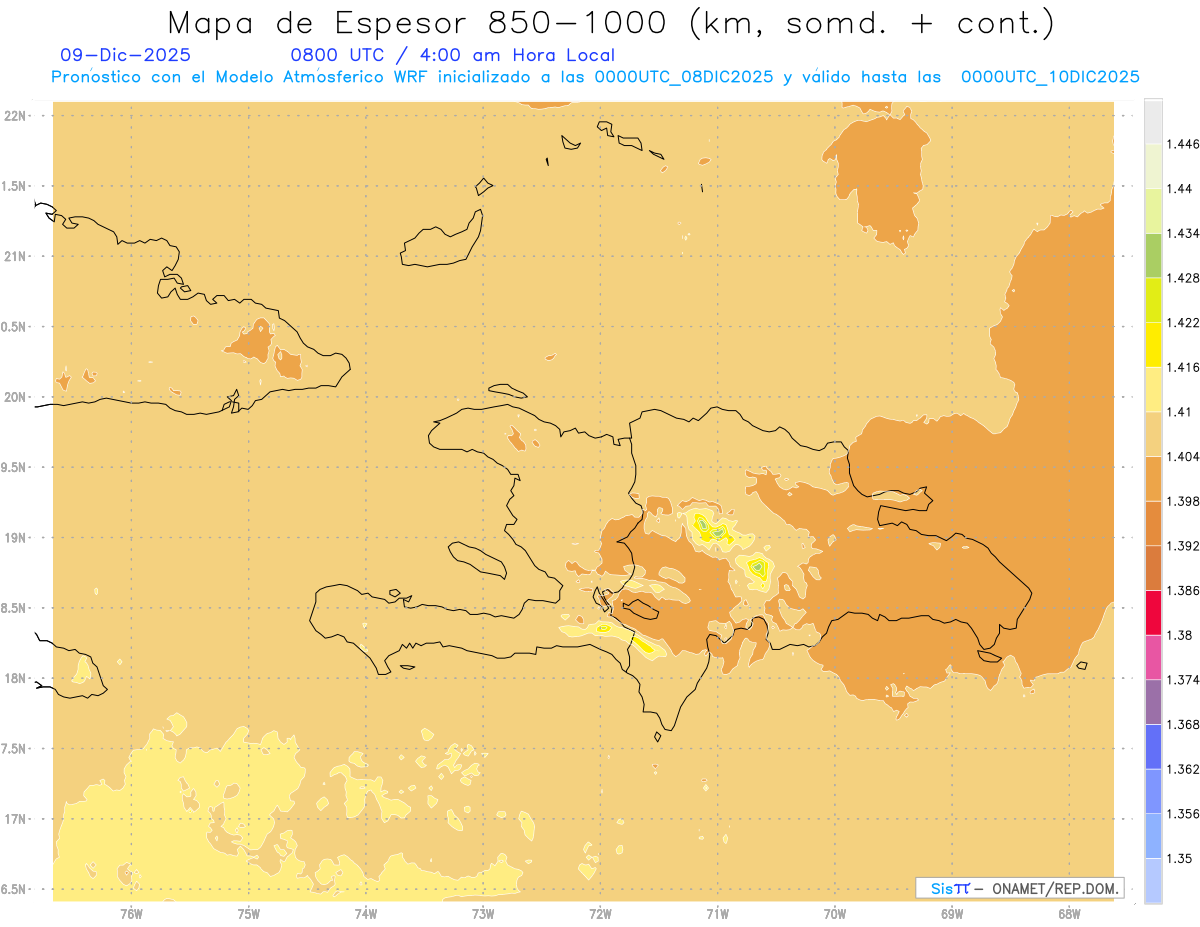
Task: Click the 70W longitude label
Action: 834,914
